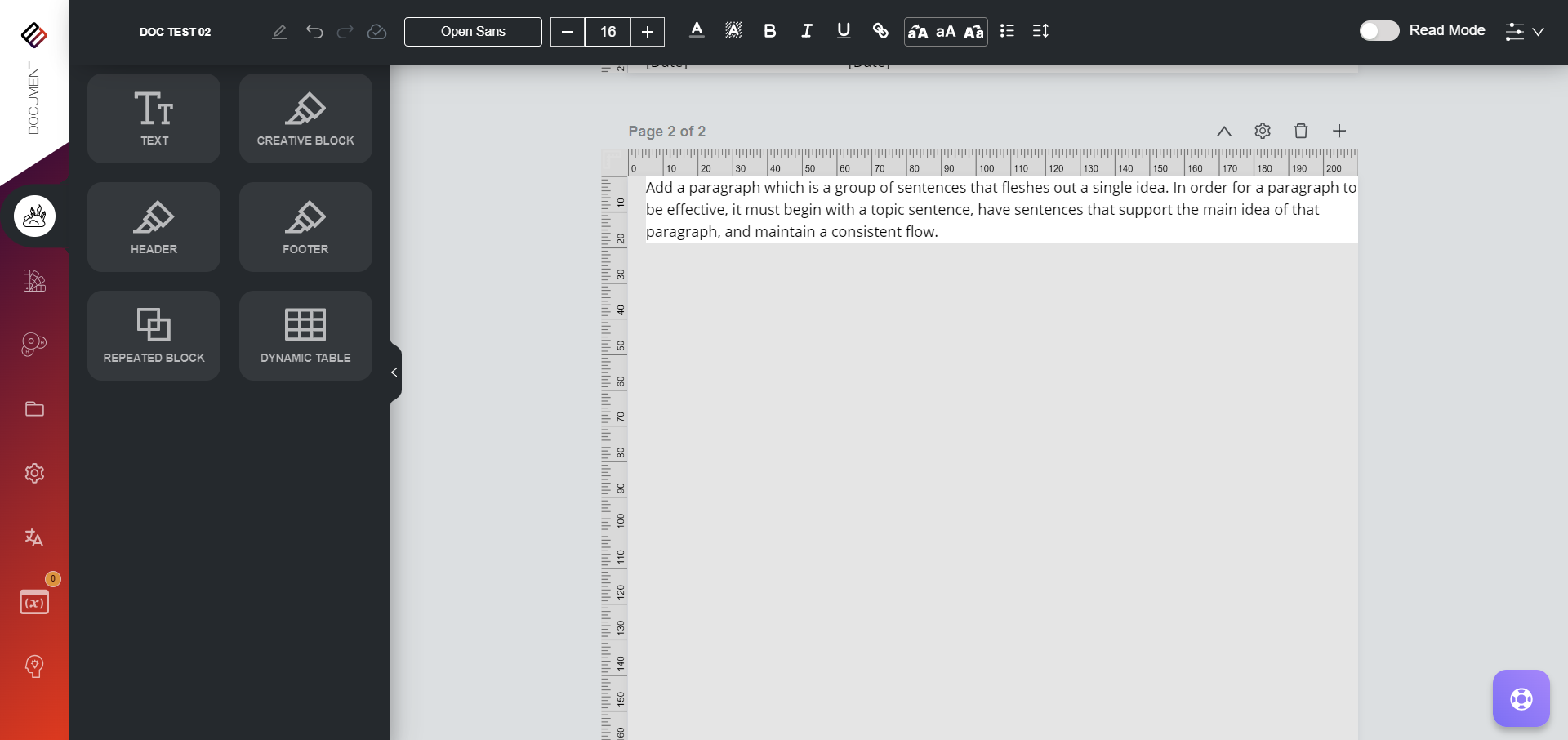1568x740 pixels.
Task: Open the Document section in left sidebar
Action: tap(33, 98)
